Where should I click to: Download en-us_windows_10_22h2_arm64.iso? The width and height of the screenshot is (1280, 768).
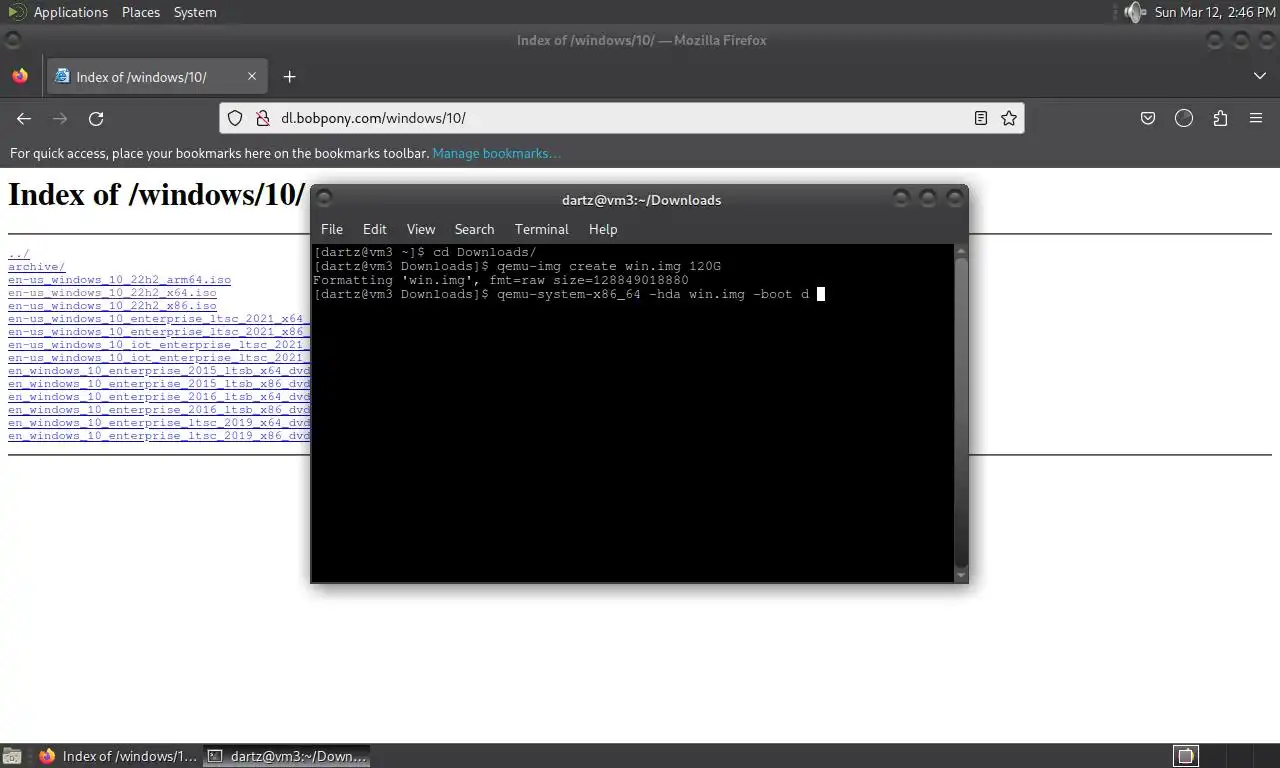(119, 280)
